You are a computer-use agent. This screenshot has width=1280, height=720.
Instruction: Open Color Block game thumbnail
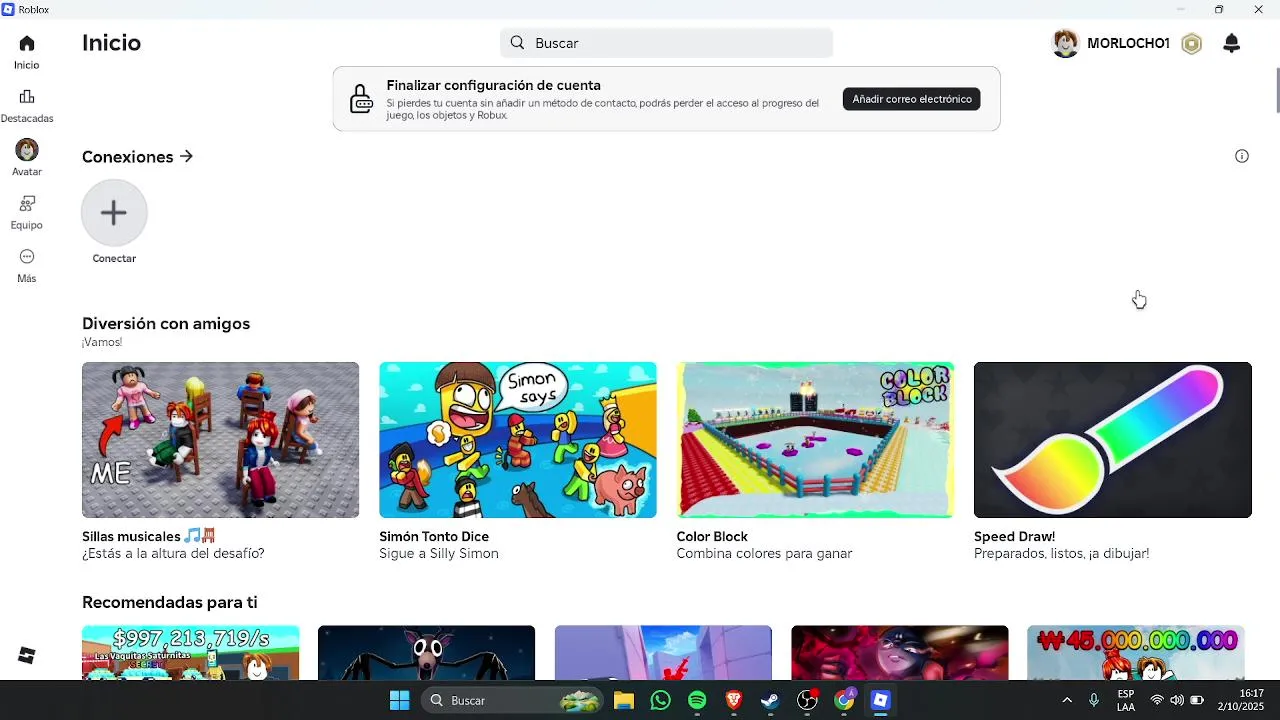pyautogui.click(x=815, y=440)
